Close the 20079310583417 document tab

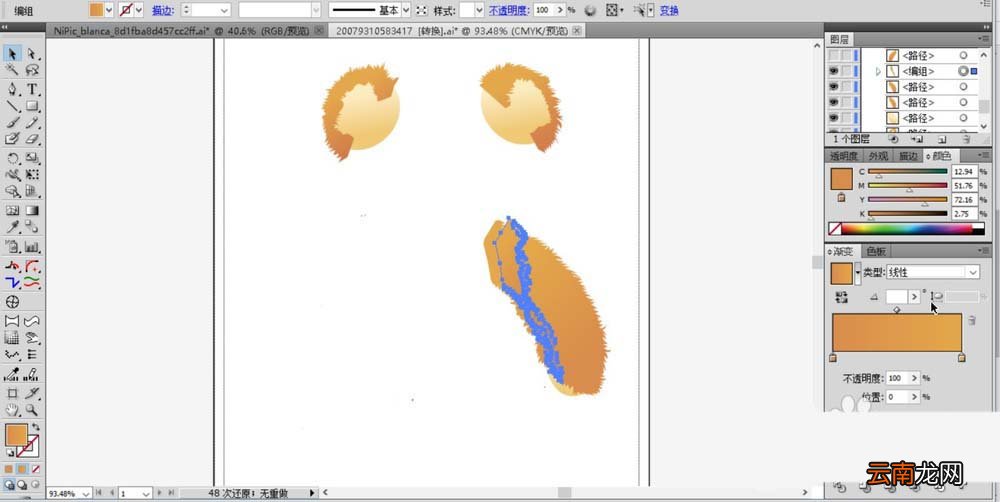577,31
